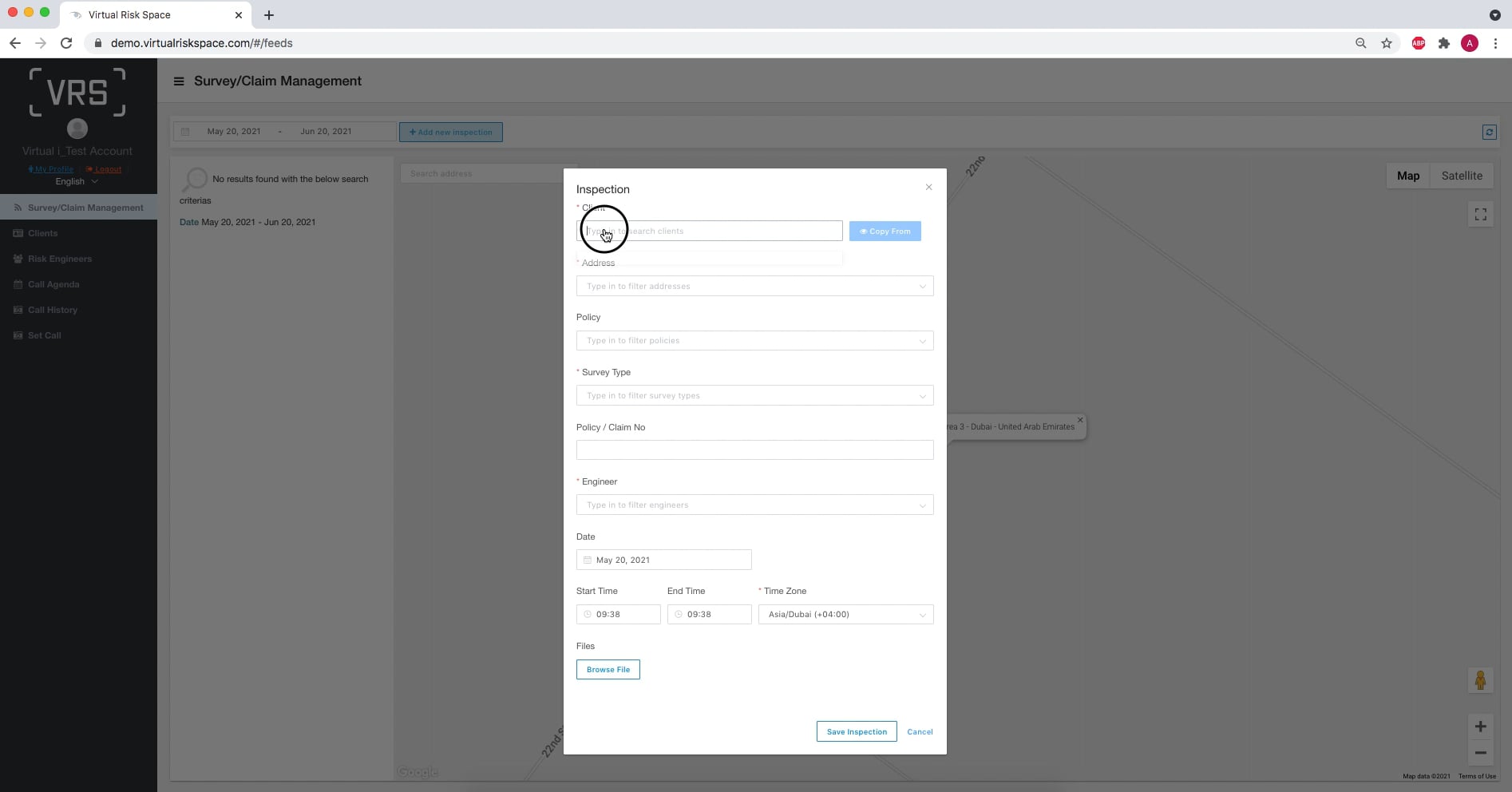Open Call Agenda in sidebar
The width and height of the screenshot is (1512, 792).
(x=53, y=284)
